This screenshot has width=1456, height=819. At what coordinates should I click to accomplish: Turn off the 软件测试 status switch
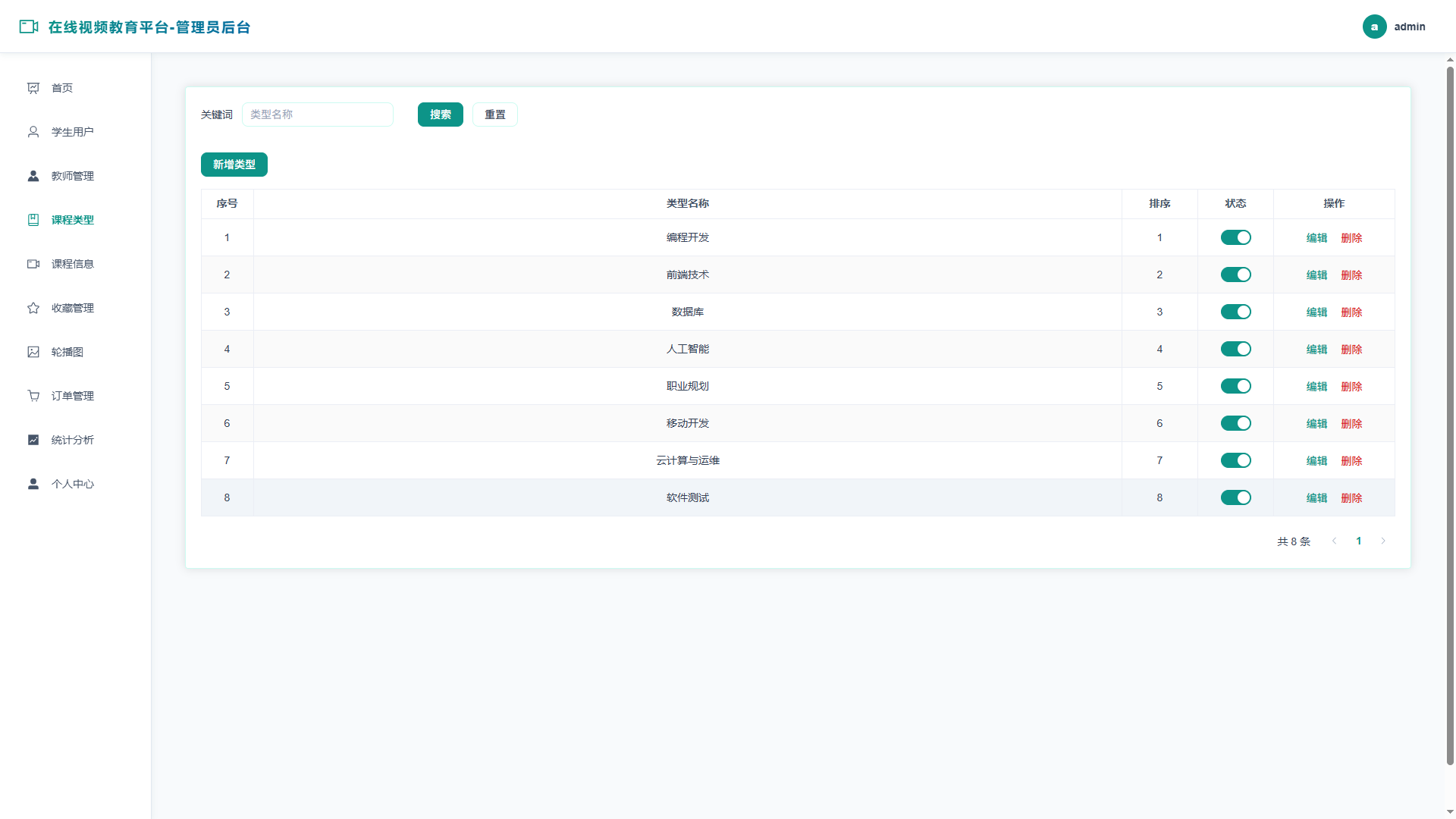coord(1235,497)
